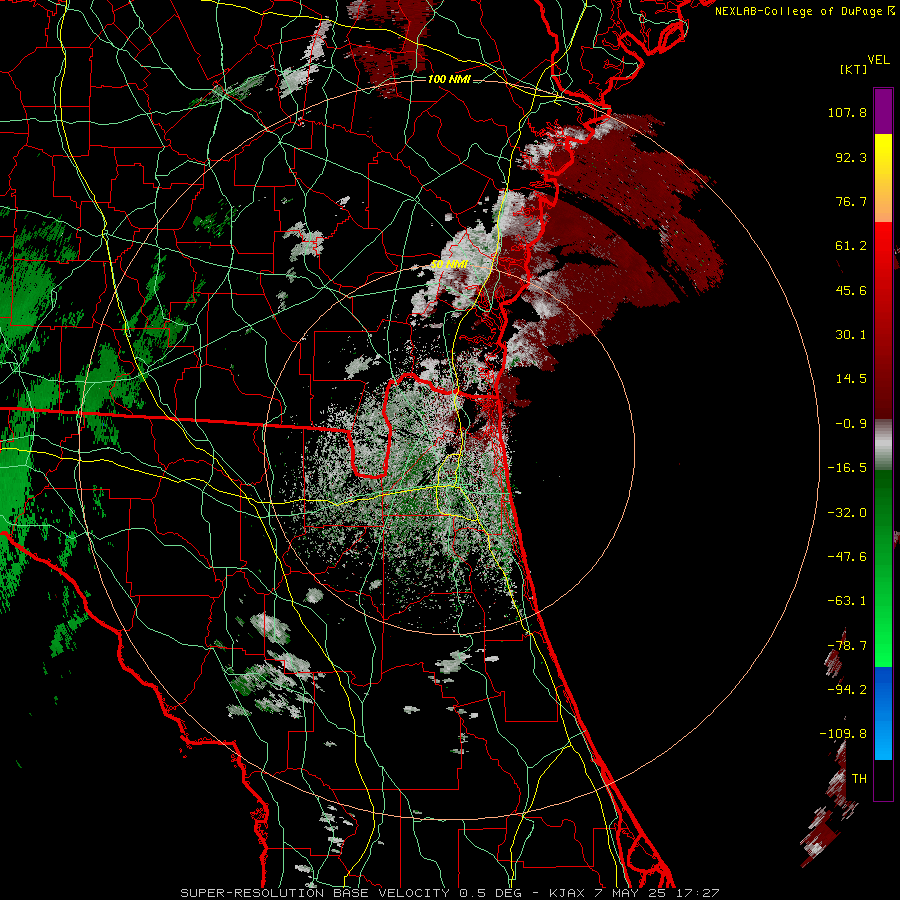Click the 45.6 velocity scale value

(x=851, y=290)
